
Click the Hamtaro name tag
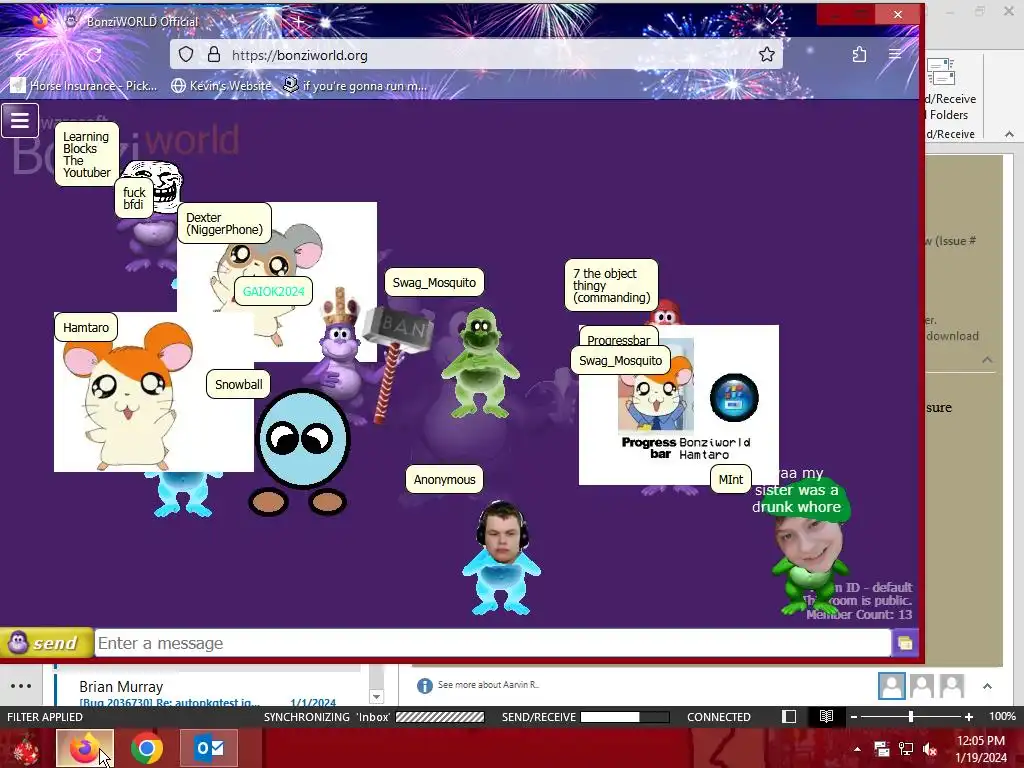tap(86, 328)
